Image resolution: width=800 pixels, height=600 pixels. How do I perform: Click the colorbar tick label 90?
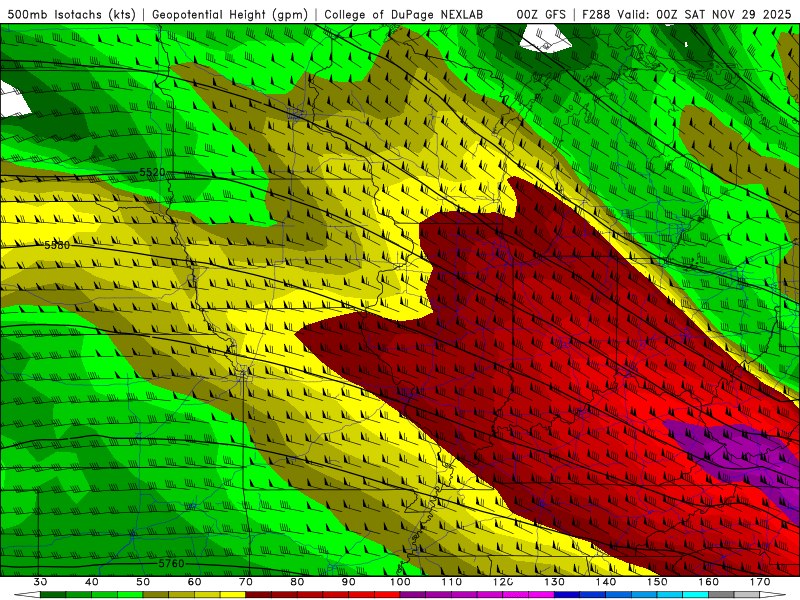[x=349, y=582]
